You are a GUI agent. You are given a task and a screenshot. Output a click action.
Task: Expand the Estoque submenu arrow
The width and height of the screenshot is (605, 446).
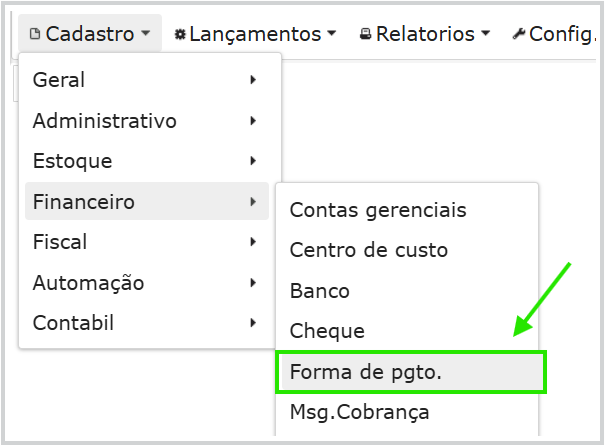(254, 161)
